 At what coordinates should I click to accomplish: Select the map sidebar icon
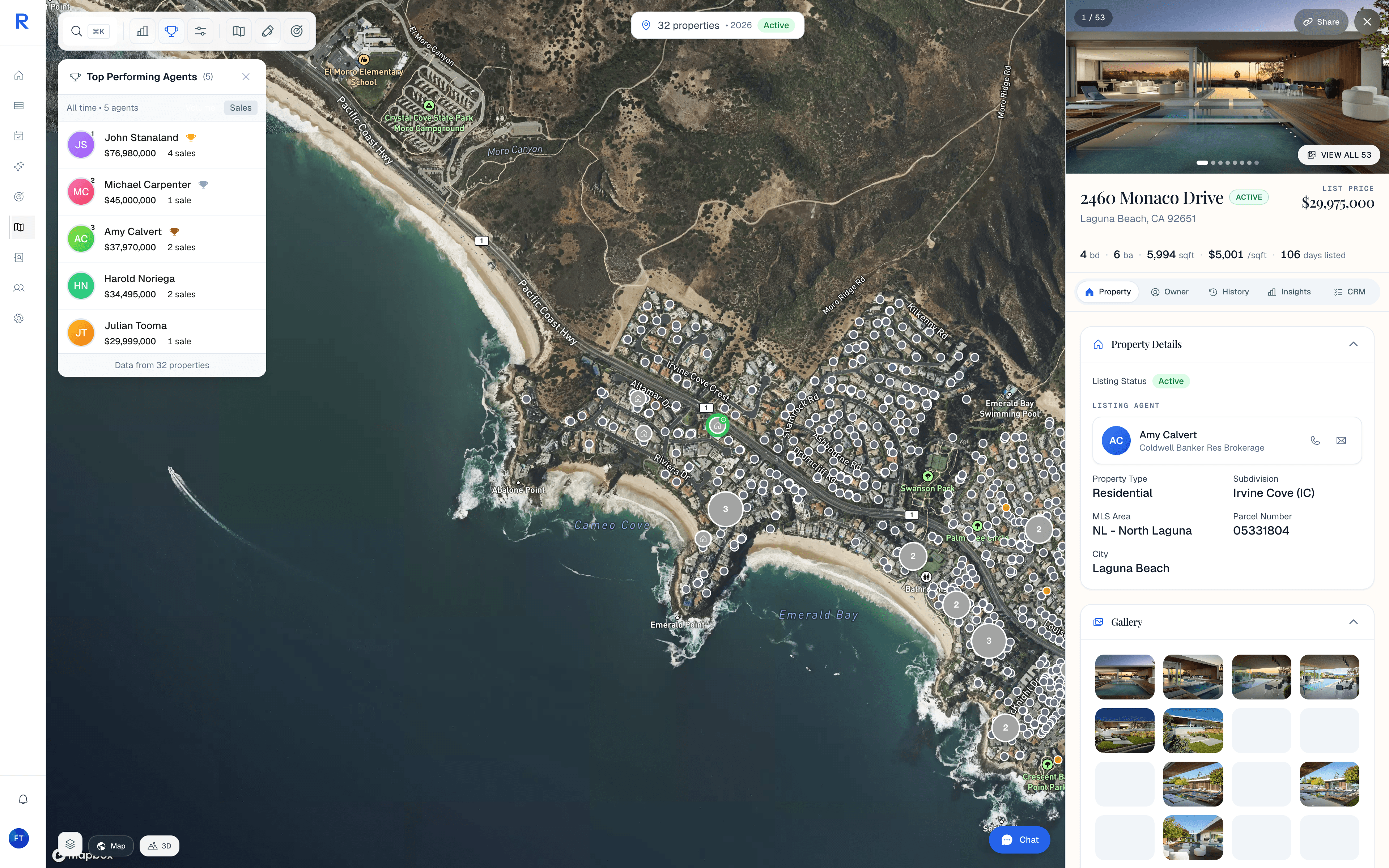click(19, 227)
